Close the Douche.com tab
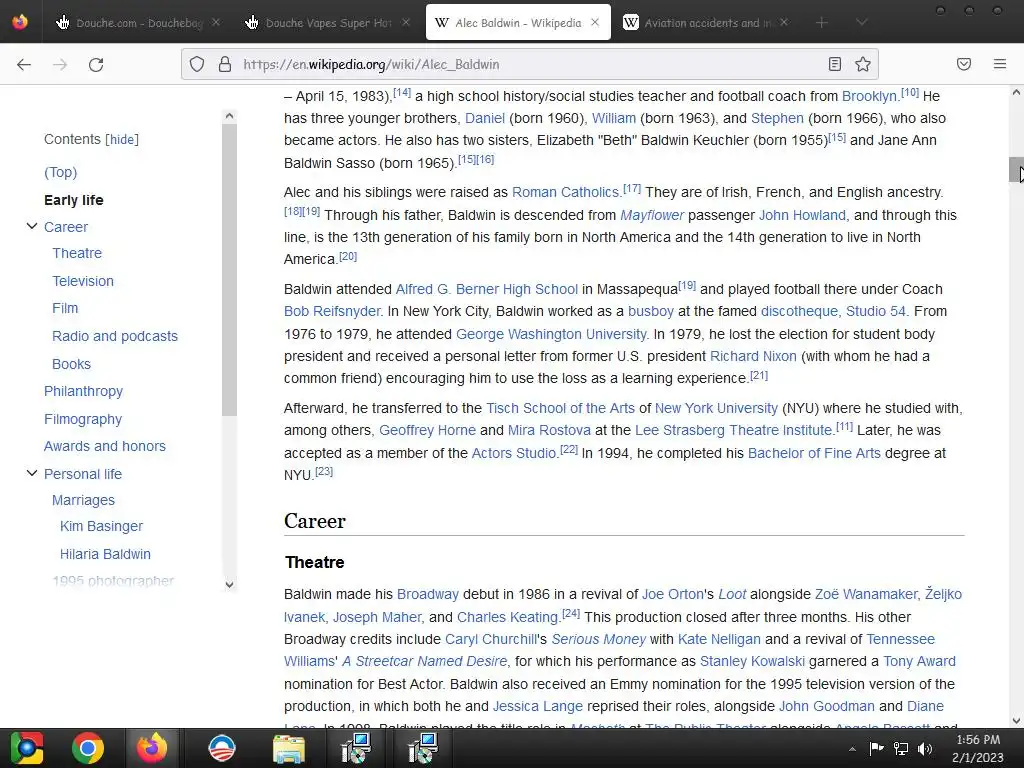Image resolution: width=1024 pixels, height=768 pixels. [216, 22]
